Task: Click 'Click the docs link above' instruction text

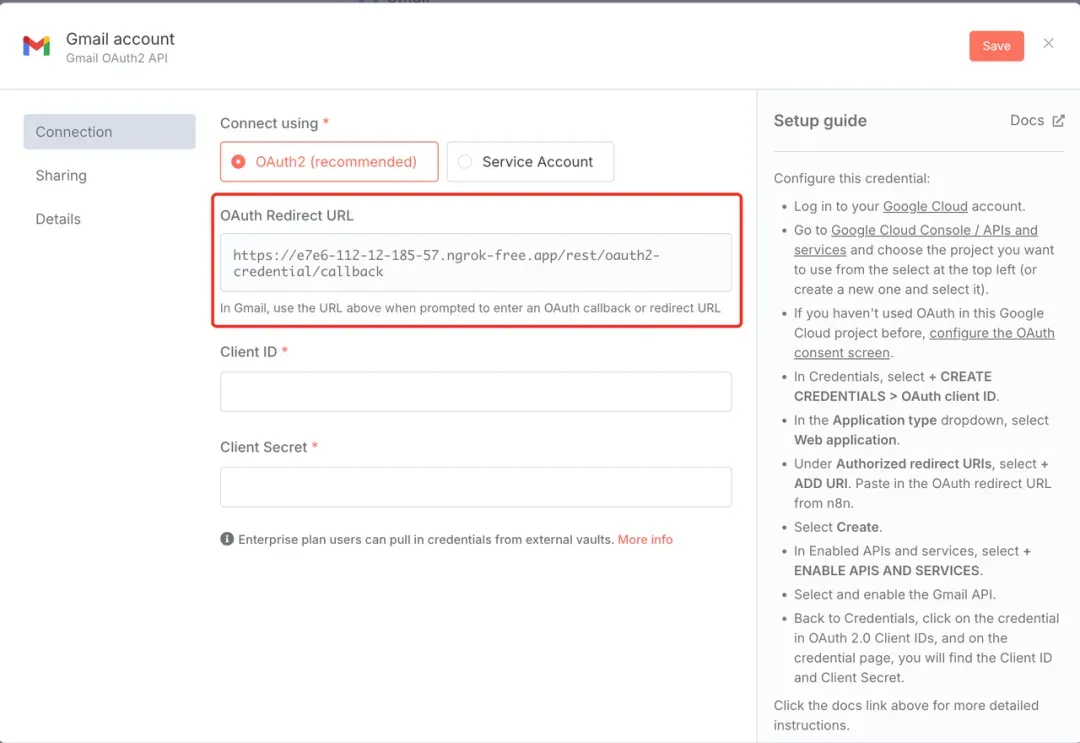Action: [x=906, y=715]
